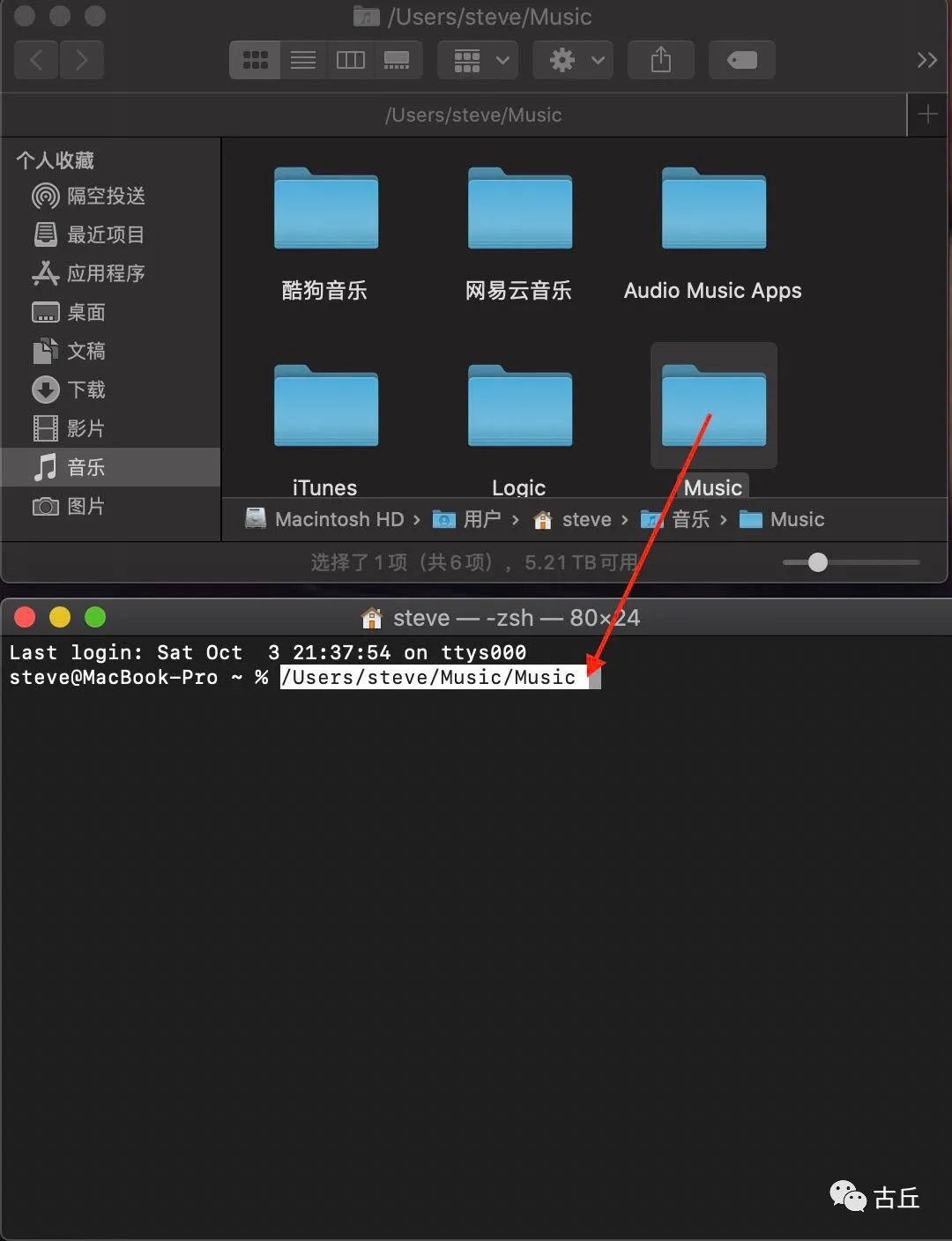Open 应用程序 (Applications) from the sidebar
The image size is (952, 1241).
tap(103, 273)
